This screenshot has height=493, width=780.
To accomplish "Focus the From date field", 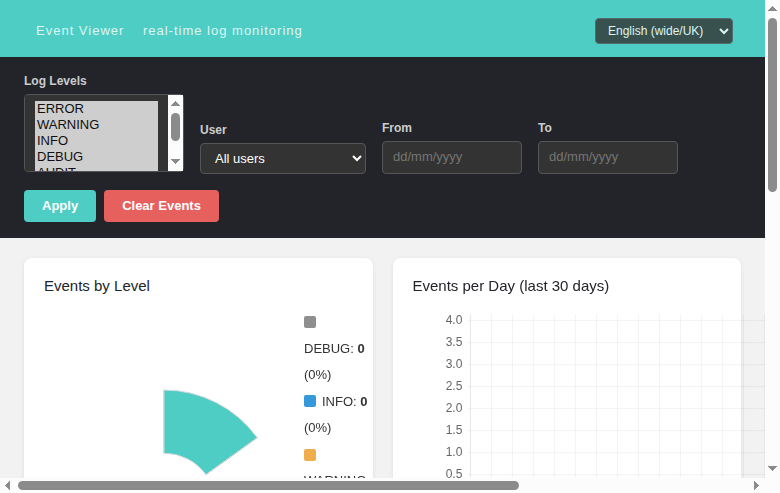I will coord(452,157).
